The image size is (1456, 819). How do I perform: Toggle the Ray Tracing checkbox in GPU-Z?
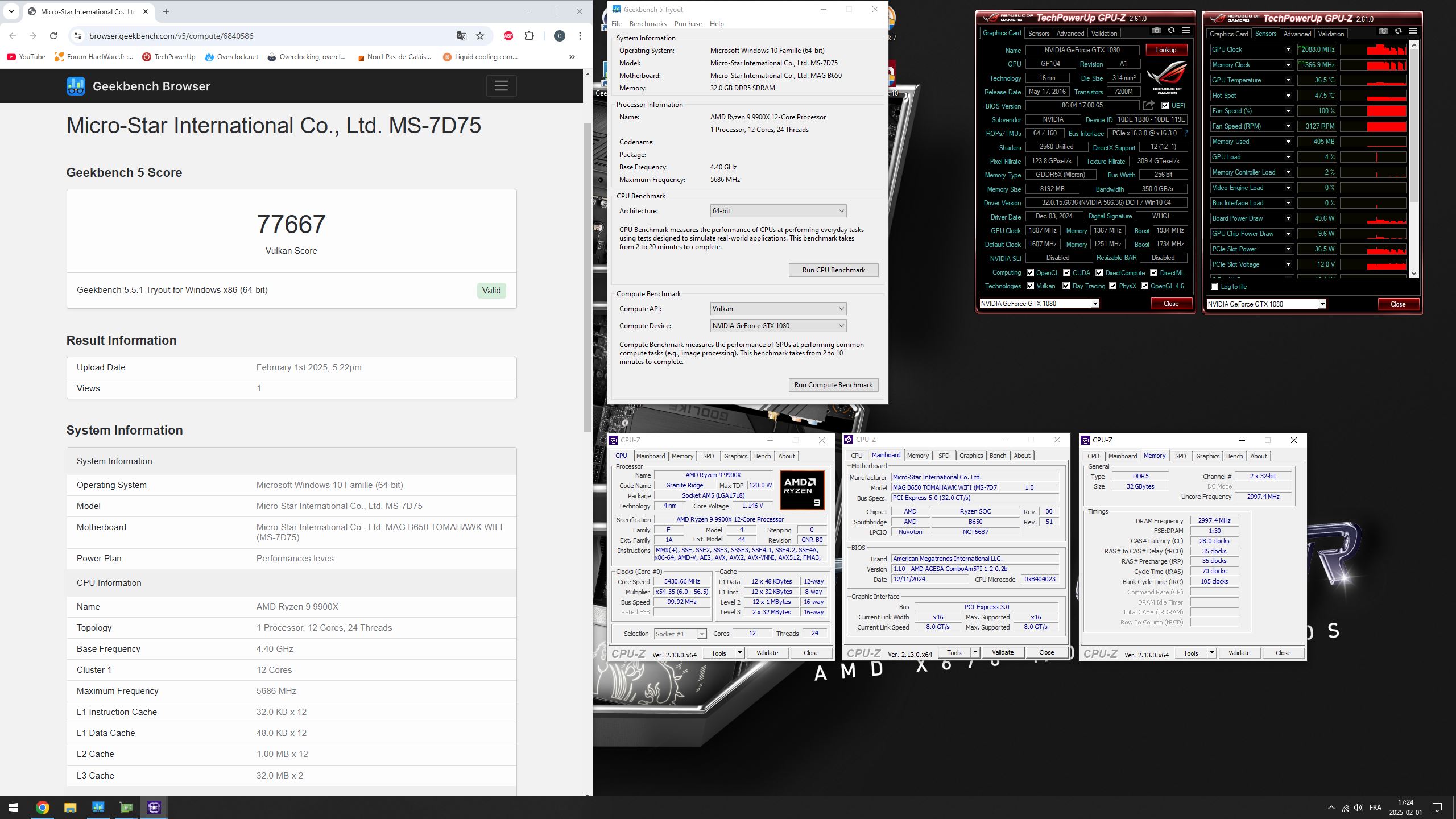tap(1066, 286)
